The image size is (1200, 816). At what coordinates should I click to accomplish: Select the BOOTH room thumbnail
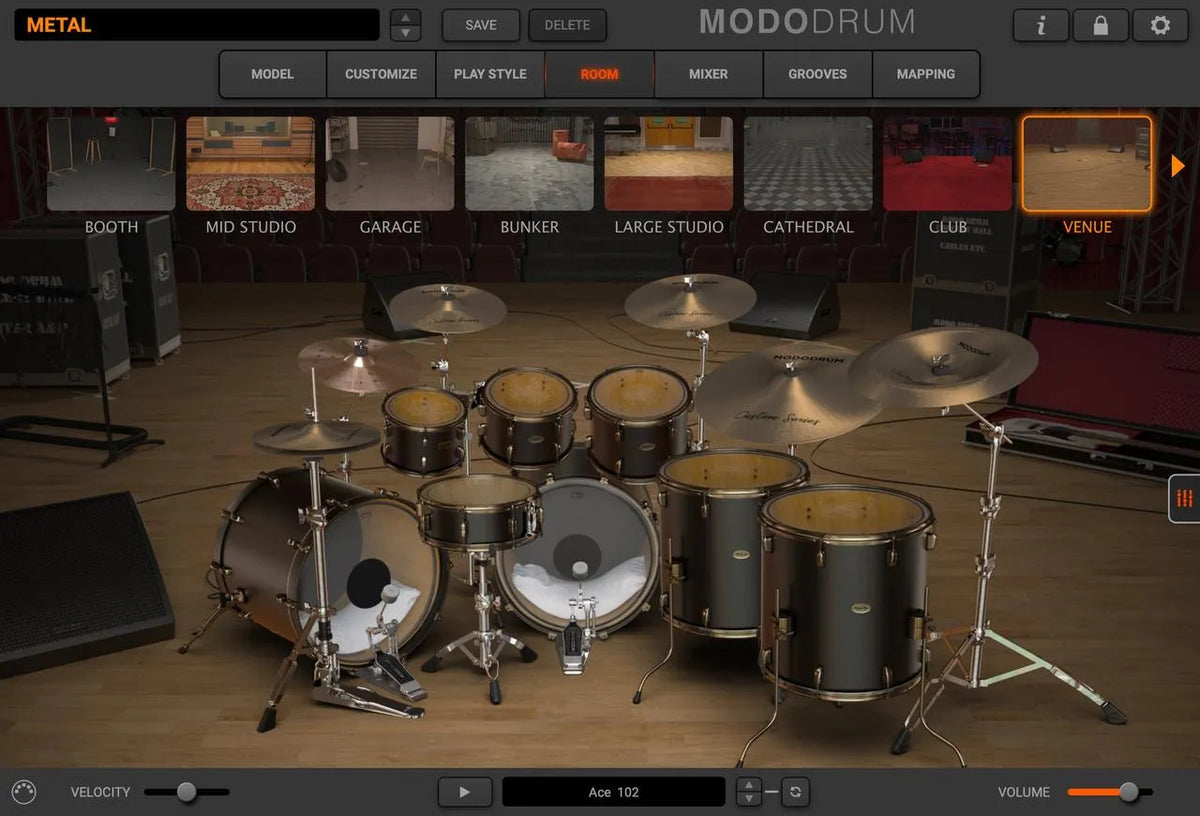(110, 163)
